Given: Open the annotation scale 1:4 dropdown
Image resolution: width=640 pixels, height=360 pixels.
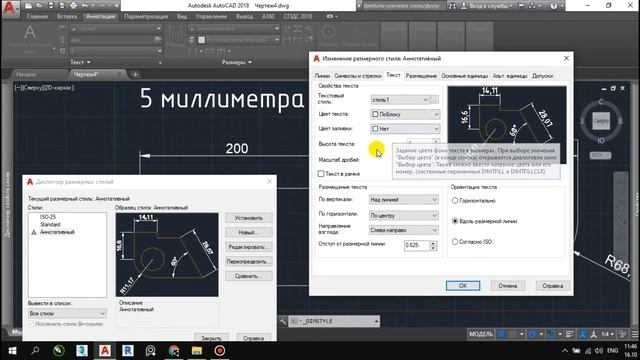Looking at the screenshot, I should [607, 334].
